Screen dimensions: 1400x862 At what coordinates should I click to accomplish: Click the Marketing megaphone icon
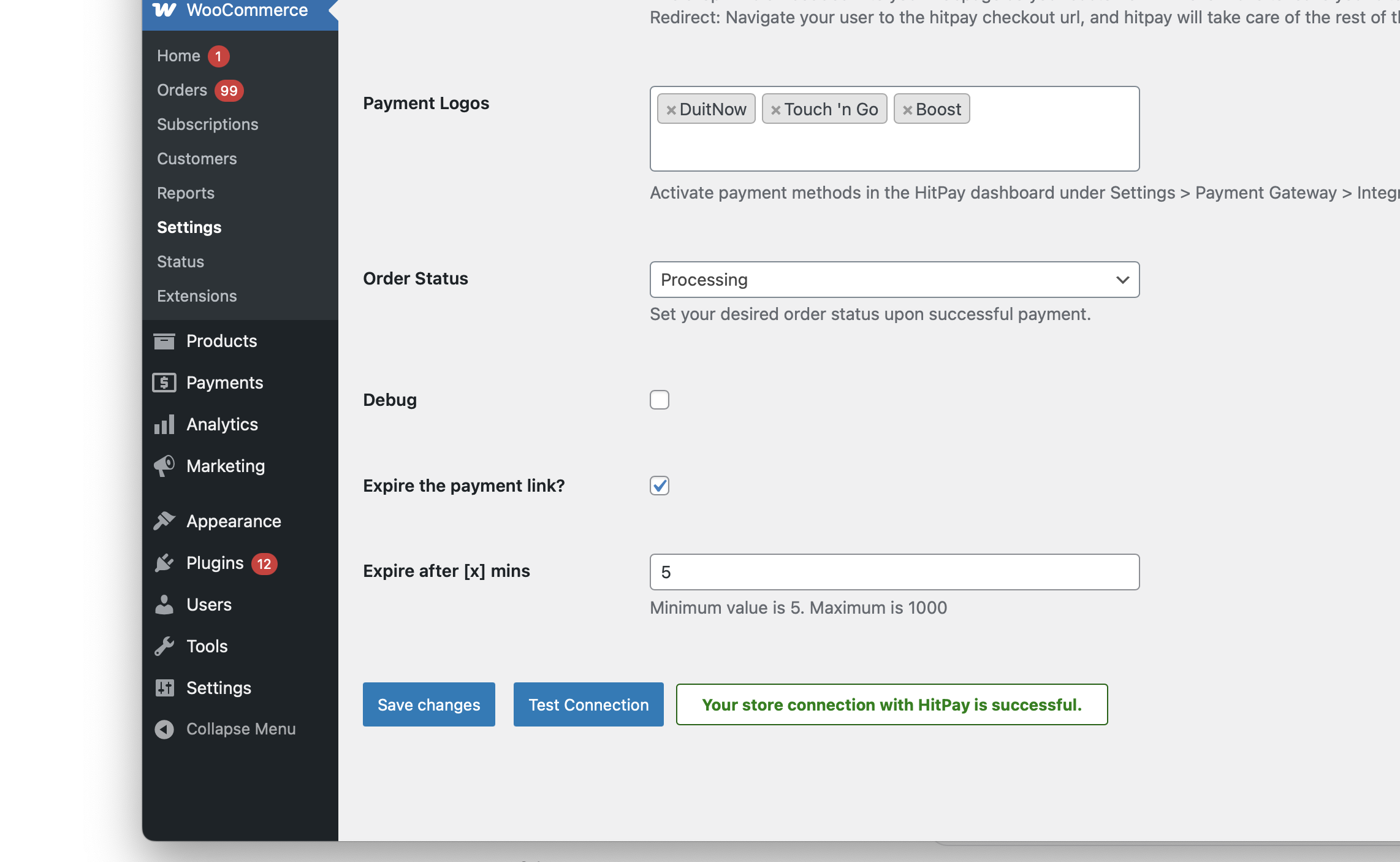(164, 466)
